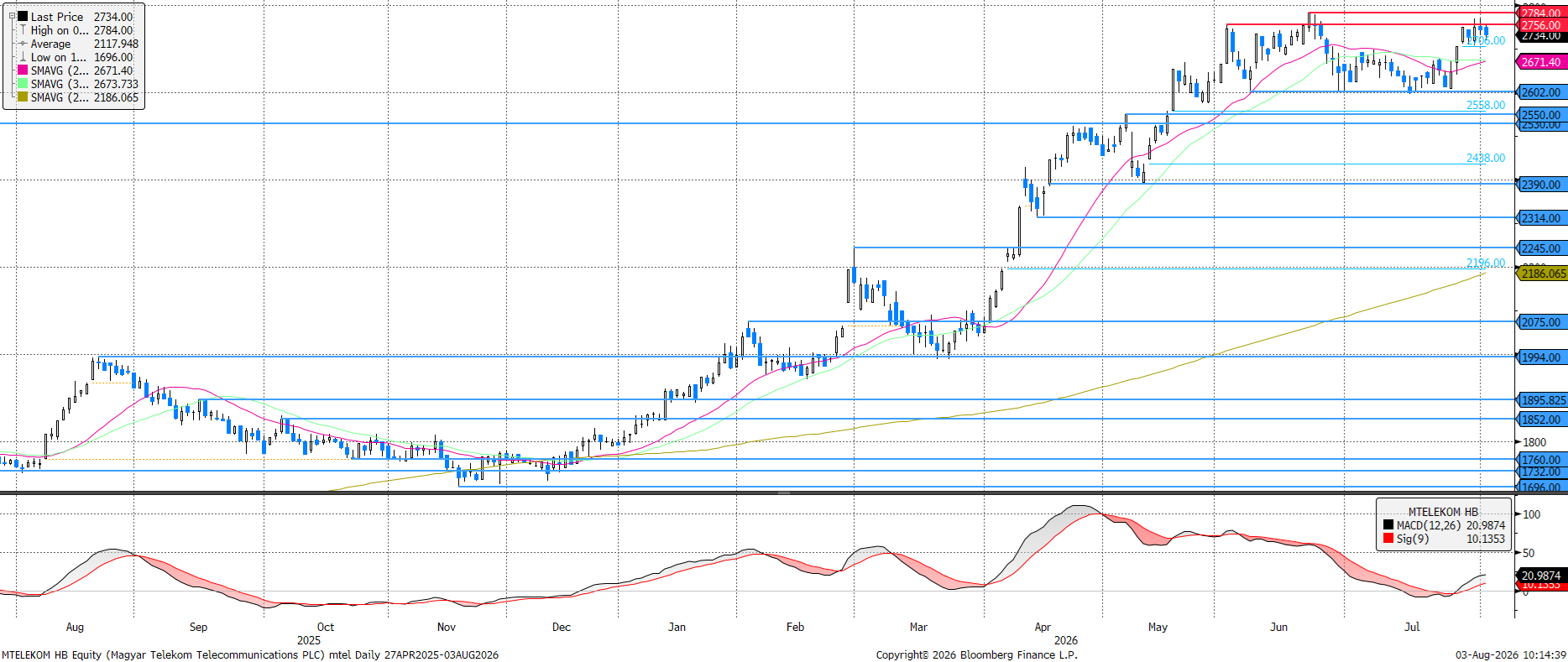Click the Average line icon in legend
The image size is (1568, 662).
23,44
